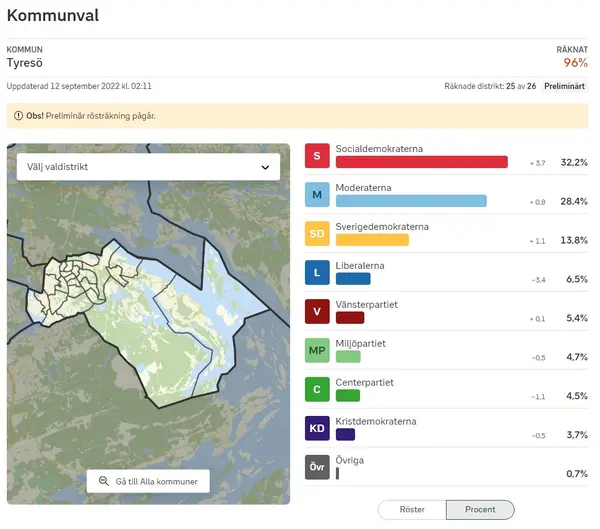Select the Vänsterpartiet V icon
Viewport: 600px width, 529px height.
pos(317,312)
